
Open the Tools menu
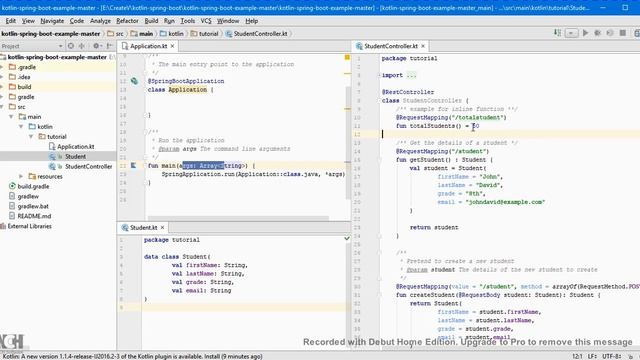(x=187, y=21)
